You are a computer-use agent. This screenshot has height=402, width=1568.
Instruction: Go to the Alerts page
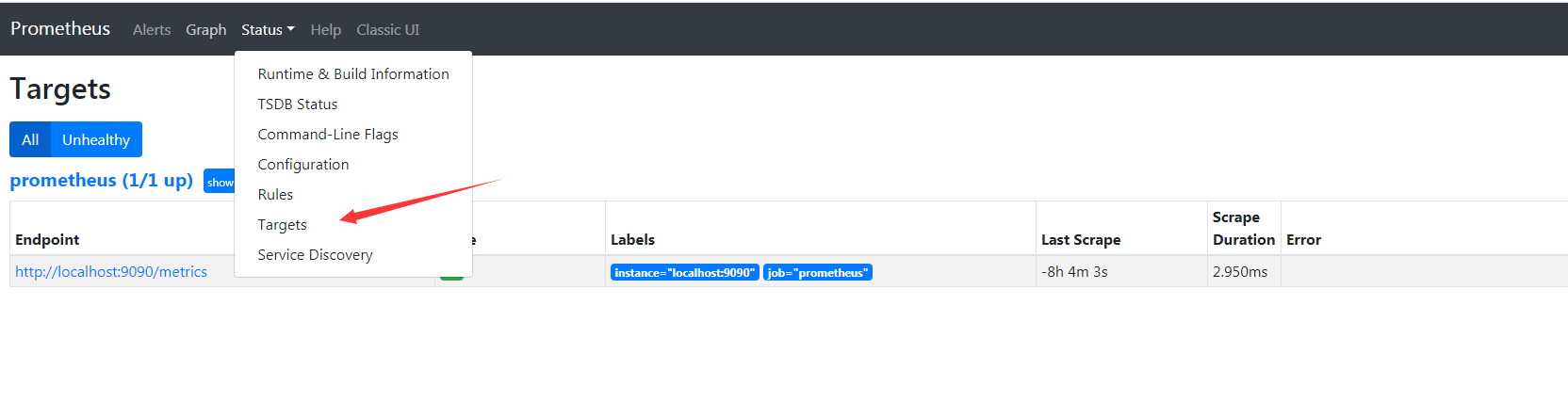point(152,29)
